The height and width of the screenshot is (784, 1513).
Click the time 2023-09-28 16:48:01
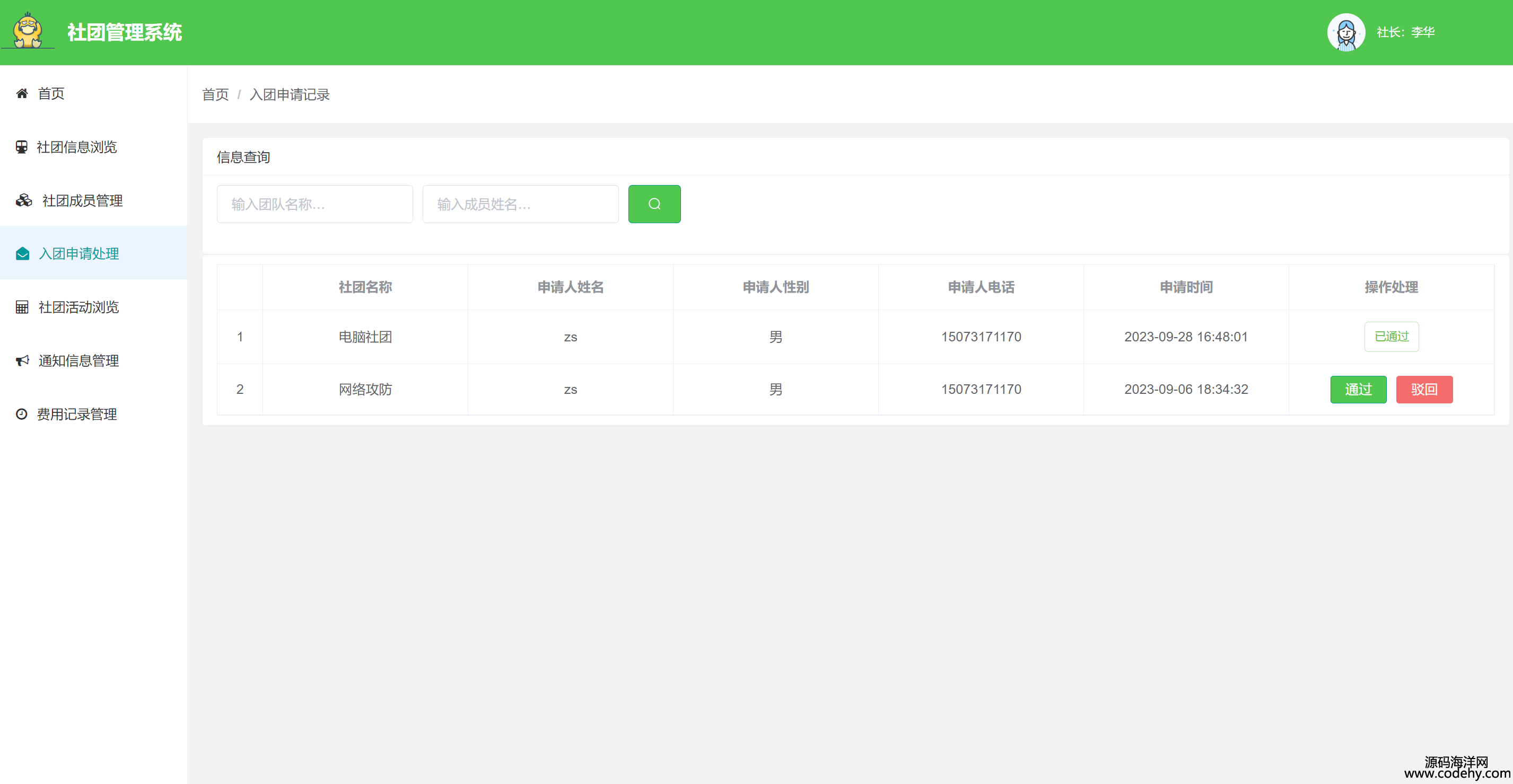(1186, 337)
